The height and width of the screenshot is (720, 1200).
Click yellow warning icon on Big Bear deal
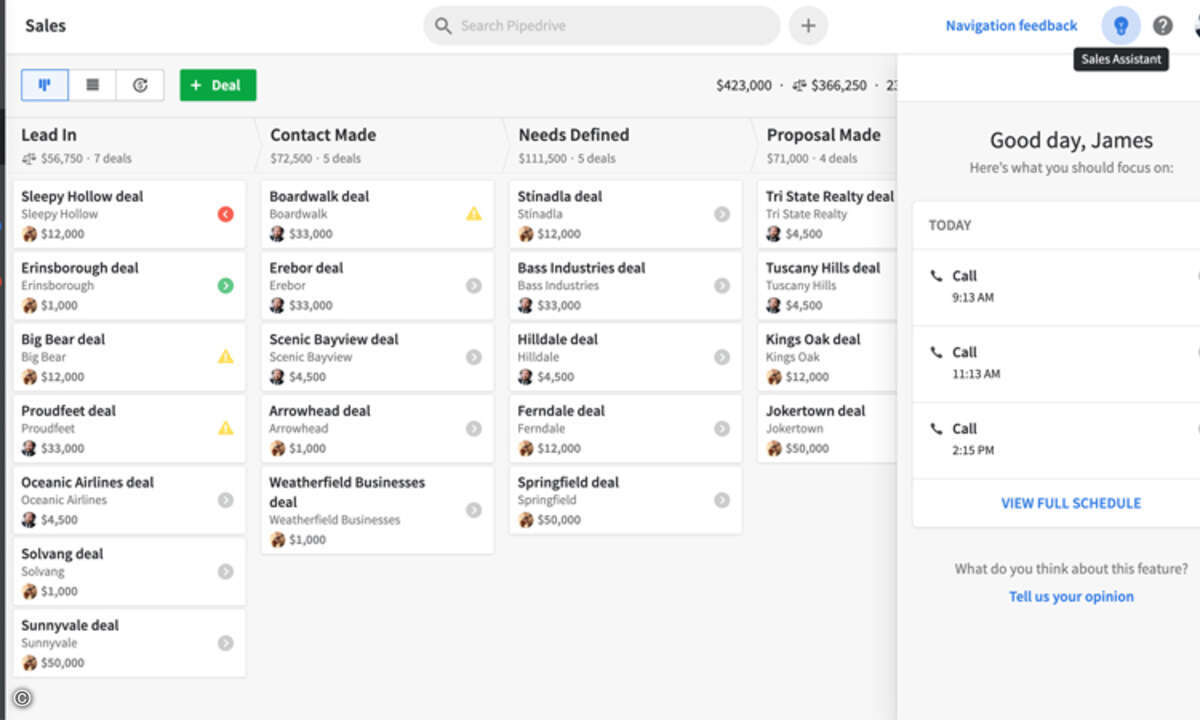226,357
